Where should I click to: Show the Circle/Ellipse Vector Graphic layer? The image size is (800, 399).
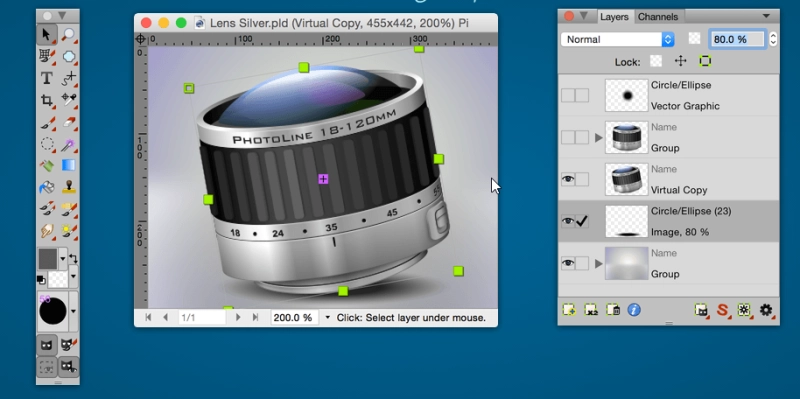[567, 95]
